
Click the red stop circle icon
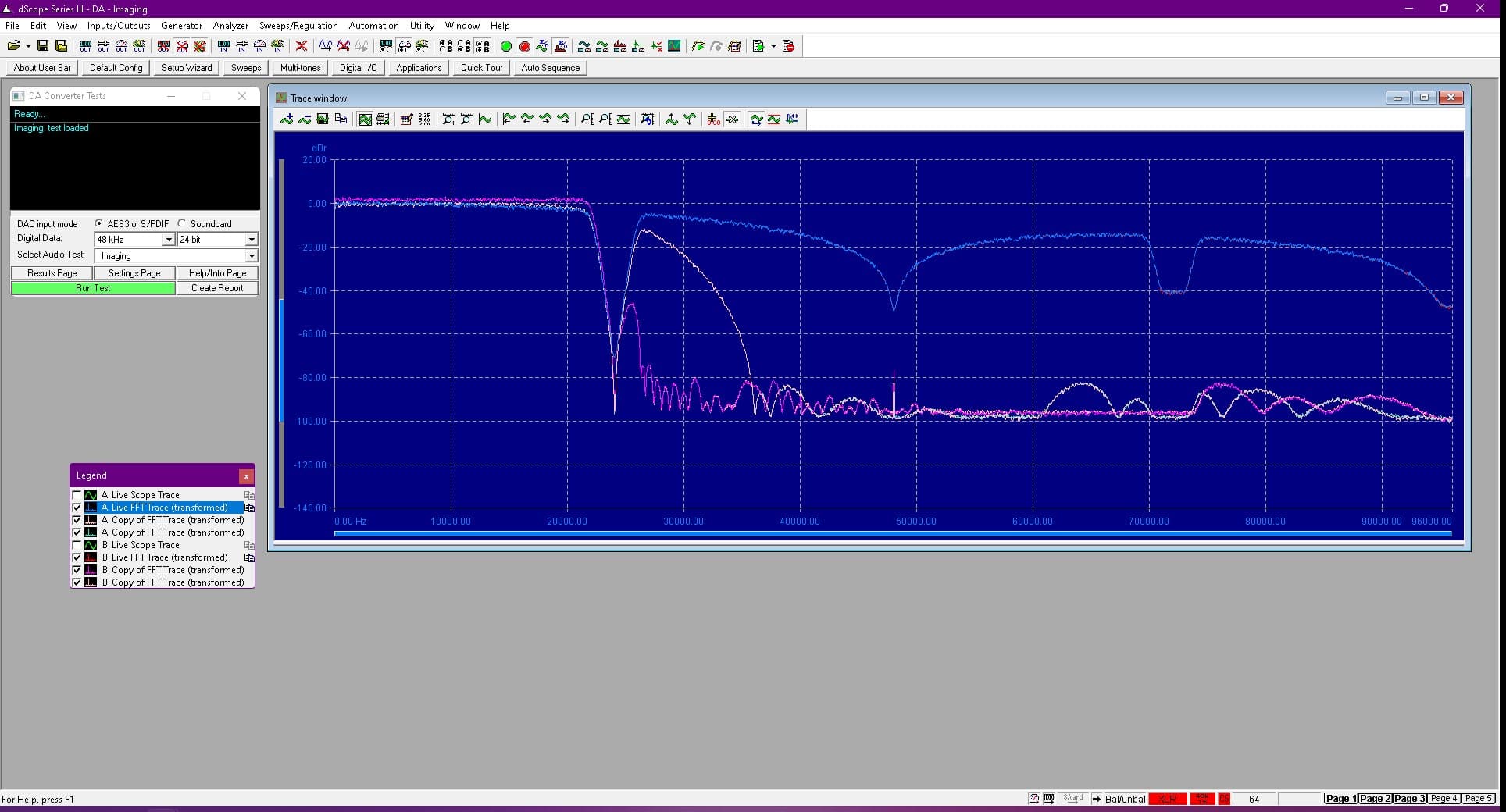tap(525, 46)
